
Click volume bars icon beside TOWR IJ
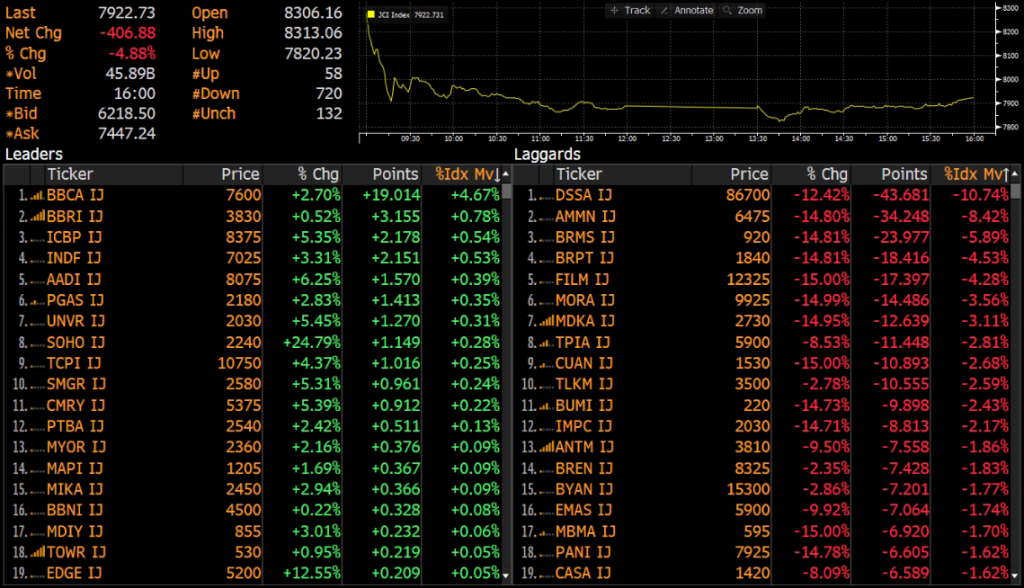pyautogui.click(x=36, y=552)
